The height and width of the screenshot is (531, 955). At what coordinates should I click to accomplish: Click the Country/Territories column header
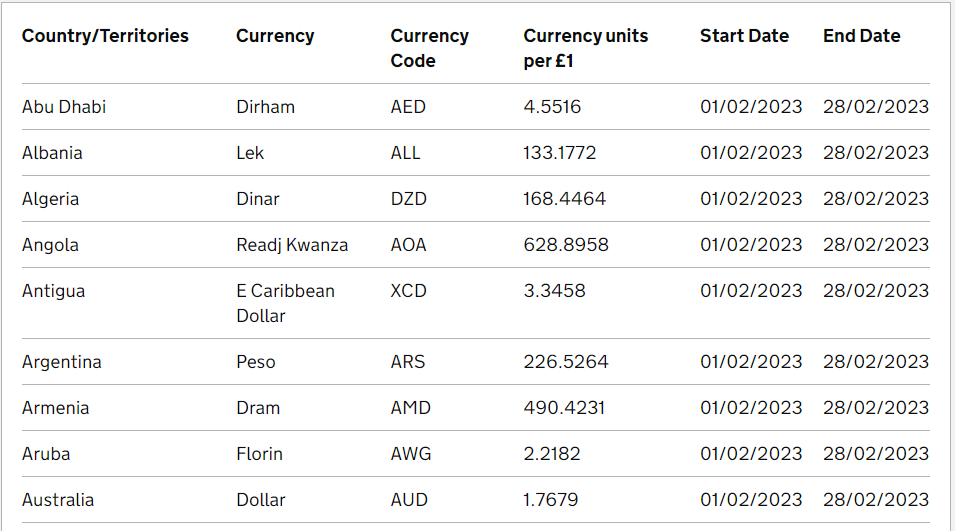pos(105,36)
